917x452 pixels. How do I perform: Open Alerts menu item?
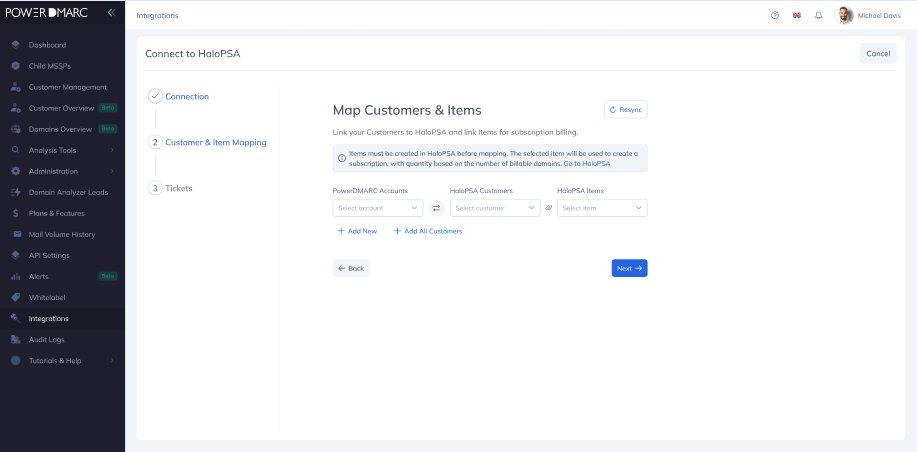(x=39, y=277)
